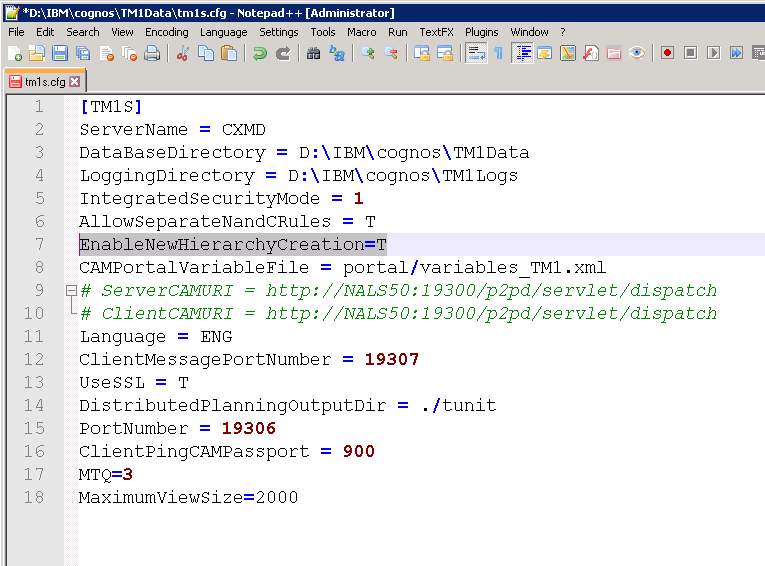Toggle Show All Characters pilcrow icon

tap(498, 53)
